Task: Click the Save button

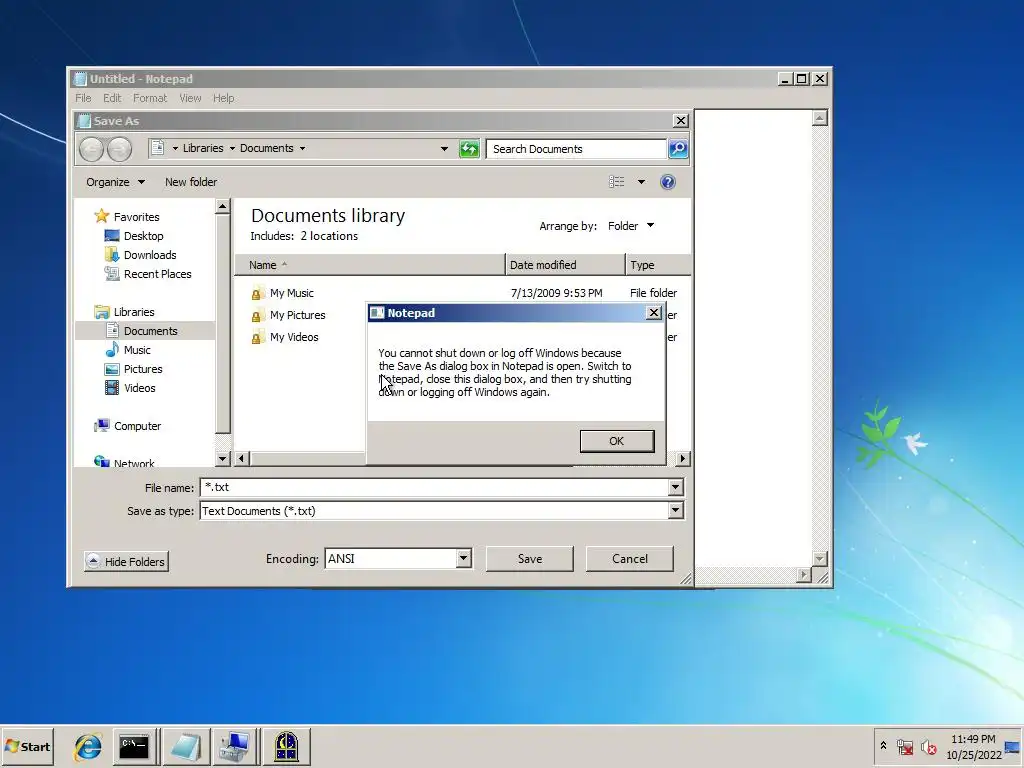Action: tap(530, 558)
